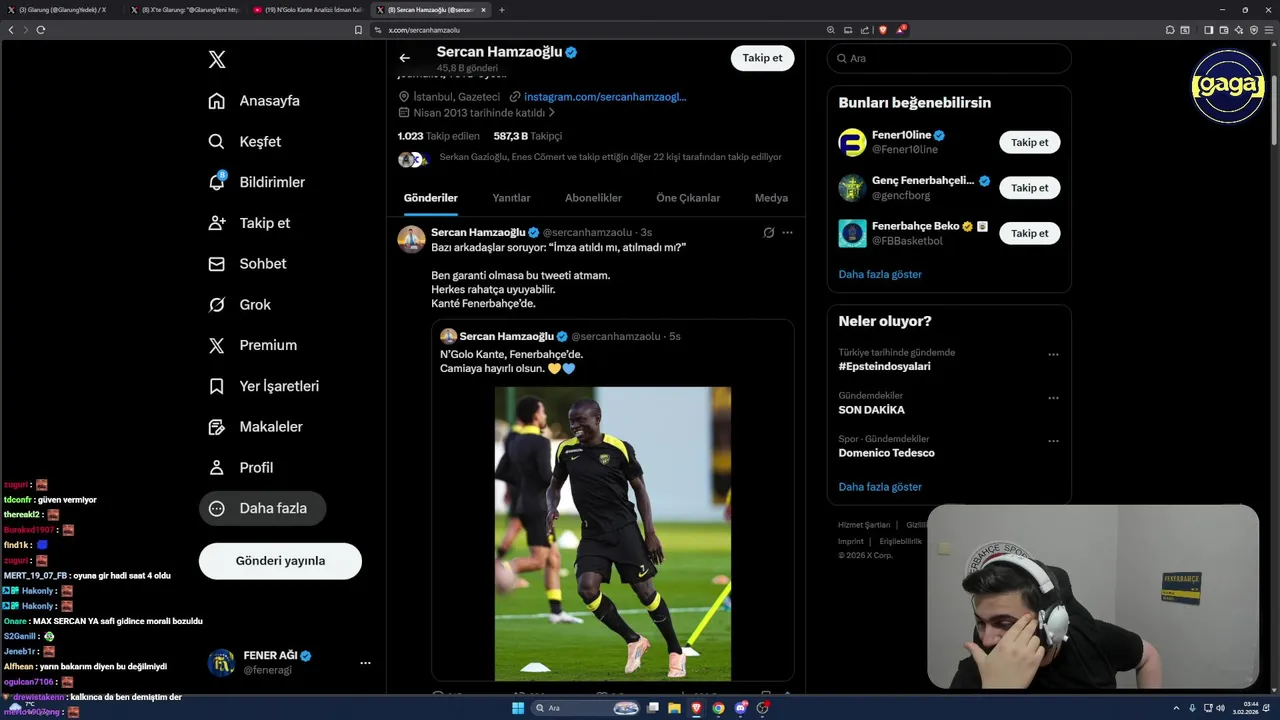The image size is (1280, 720).
Task: Open Daha fazla göster under Bunları beğenebilirsin
Action: tap(880, 274)
